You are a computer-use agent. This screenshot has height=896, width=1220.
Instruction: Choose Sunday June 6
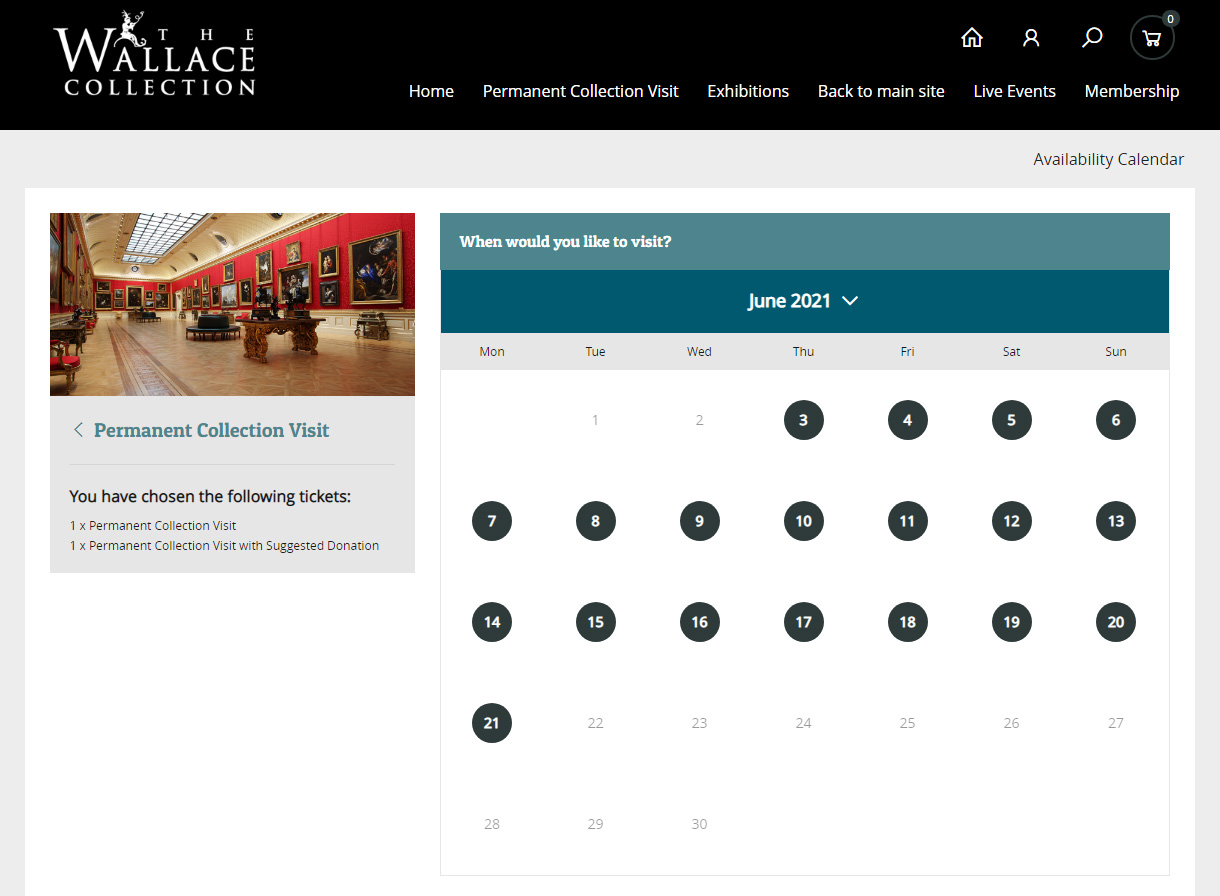pyautogui.click(x=1116, y=420)
